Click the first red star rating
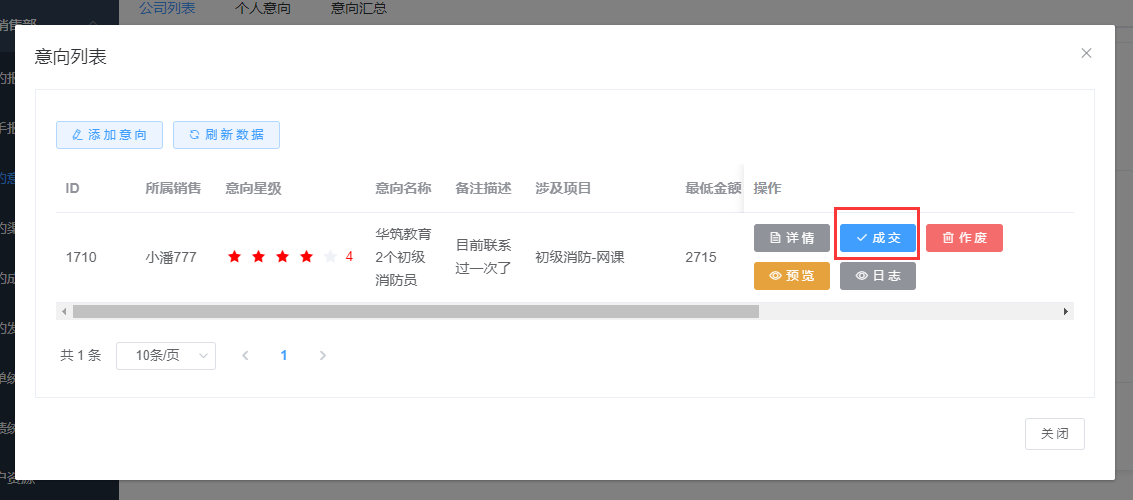 click(235, 257)
